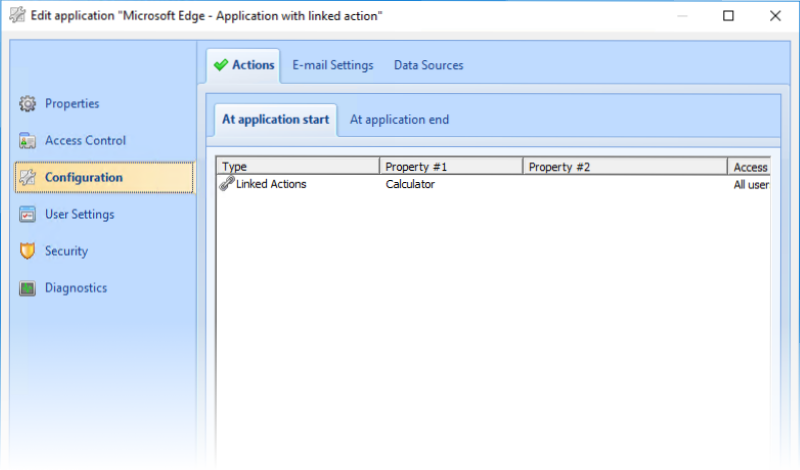Select the At application end tab
800x470 pixels.
[399, 119]
